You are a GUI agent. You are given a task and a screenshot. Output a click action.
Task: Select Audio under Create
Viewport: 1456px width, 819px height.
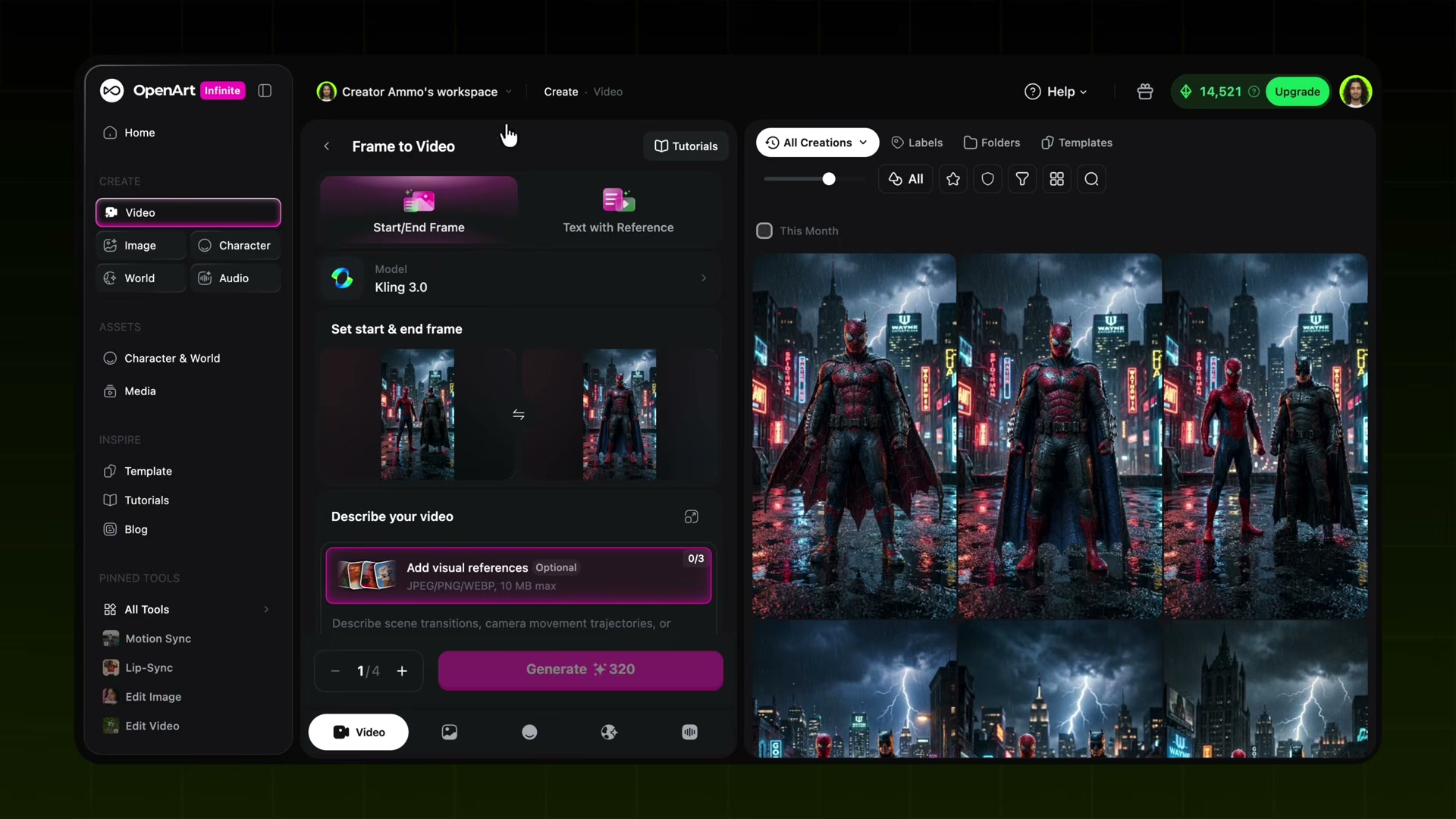click(235, 278)
